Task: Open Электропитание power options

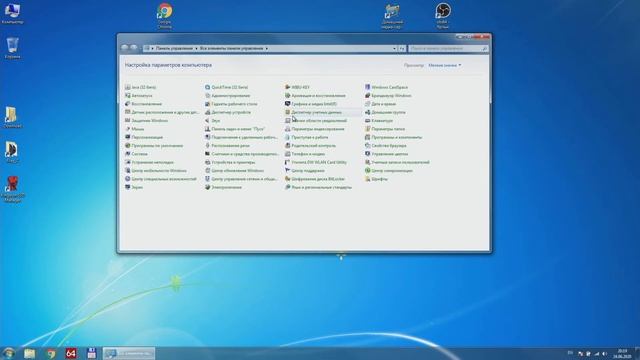Action: 223,187
